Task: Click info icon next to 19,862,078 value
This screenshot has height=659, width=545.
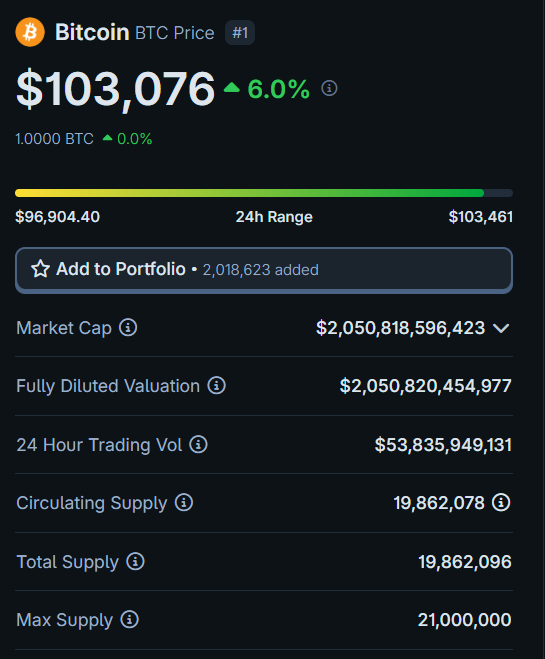Action: pos(501,502)
